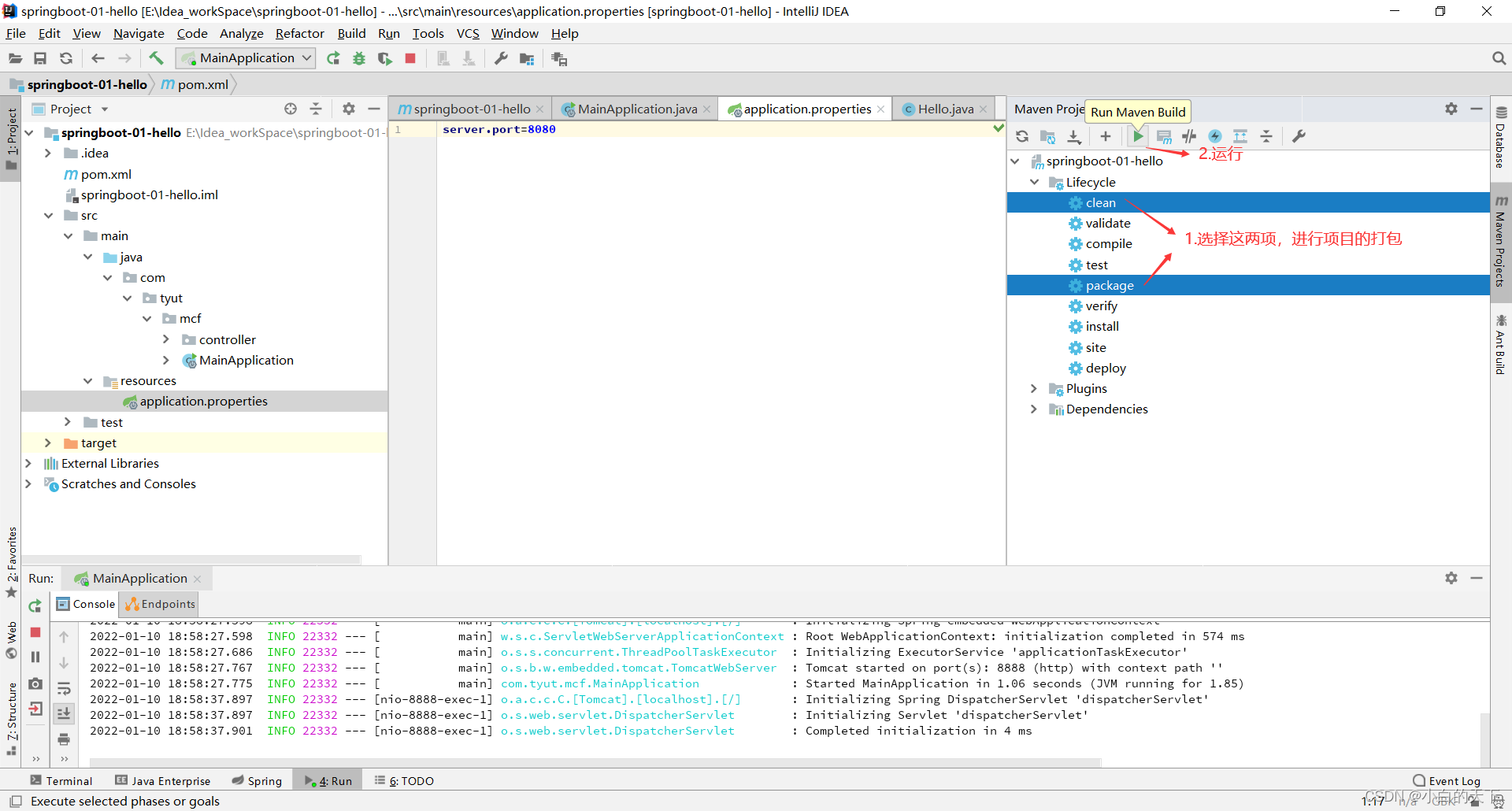Toggle tool window buttons in status bar corner
1512x811 pixels.
pos(15,802)
